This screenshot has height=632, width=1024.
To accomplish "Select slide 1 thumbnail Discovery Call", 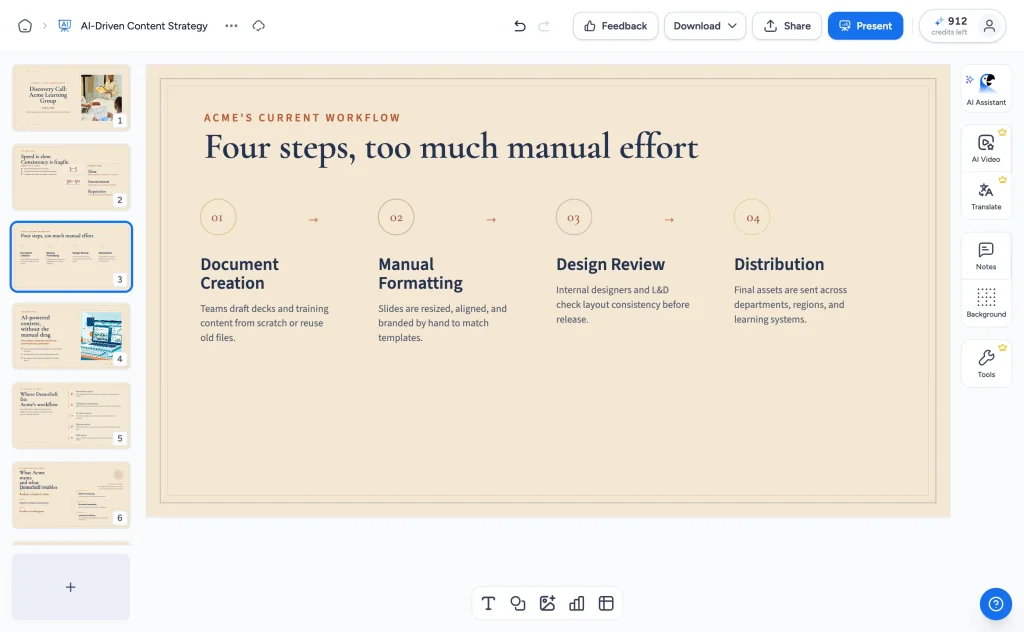I will click(71, 97).
